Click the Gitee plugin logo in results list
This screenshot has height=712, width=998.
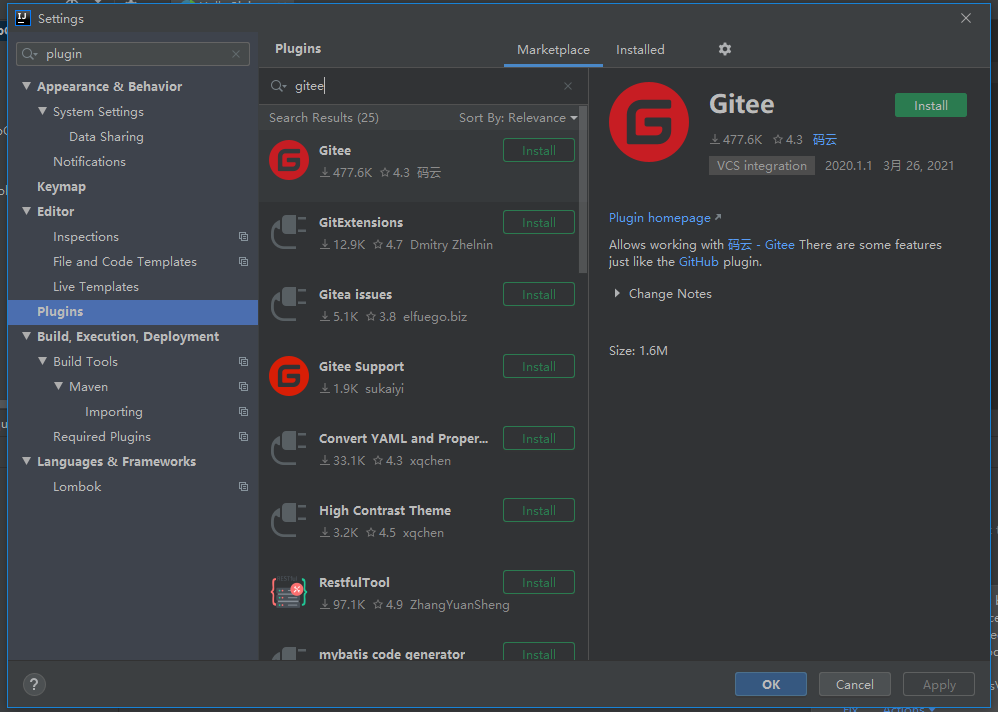pos(289,160)
